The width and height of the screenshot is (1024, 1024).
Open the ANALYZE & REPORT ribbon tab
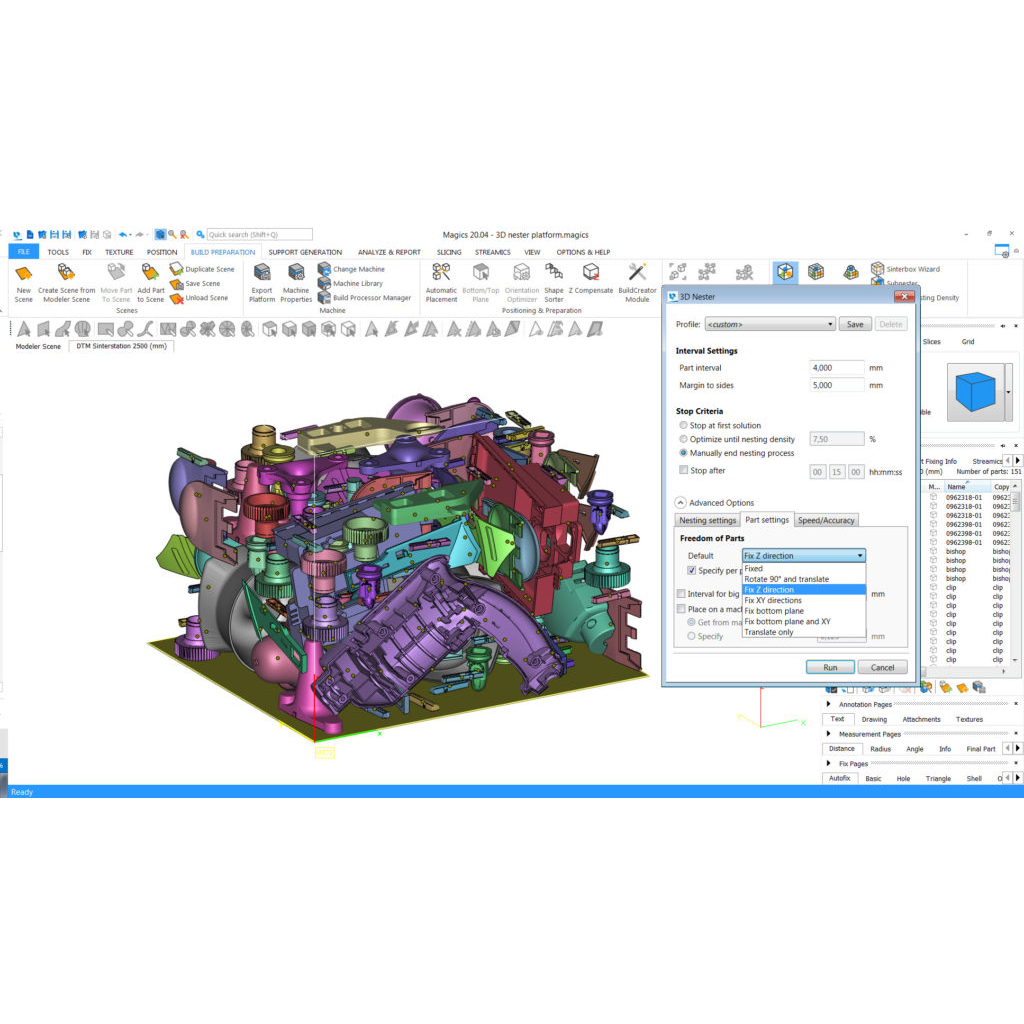pyautogui.click(x=389, y=252)
